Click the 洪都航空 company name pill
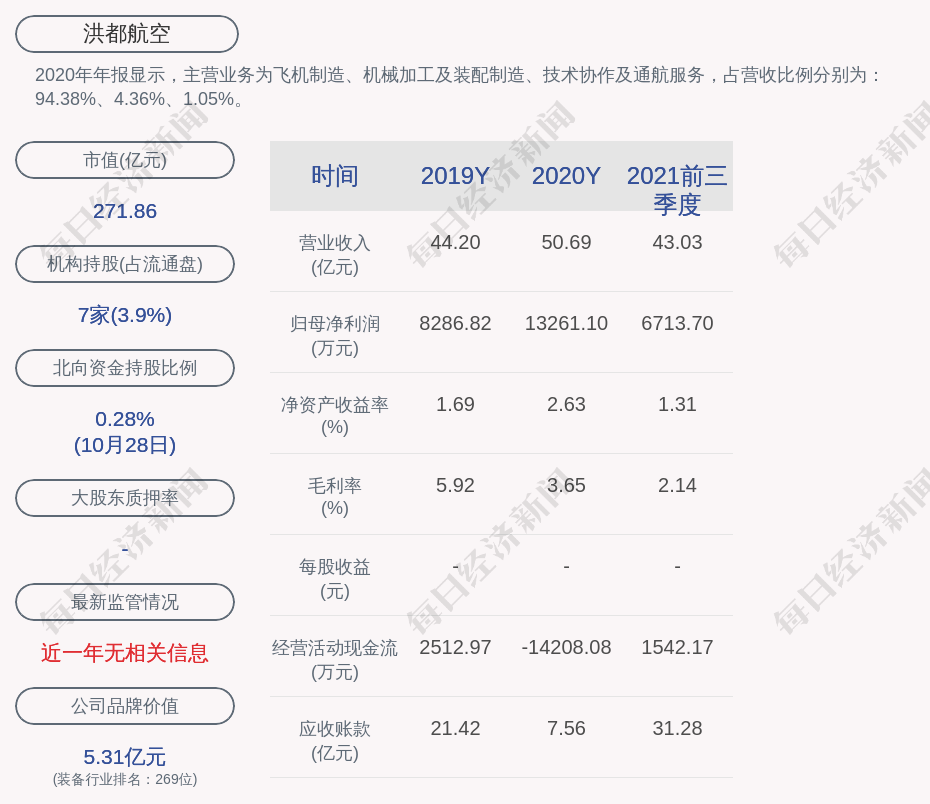Image resolution: width=930 pixels, height=804 pixels. click(127, 34)
